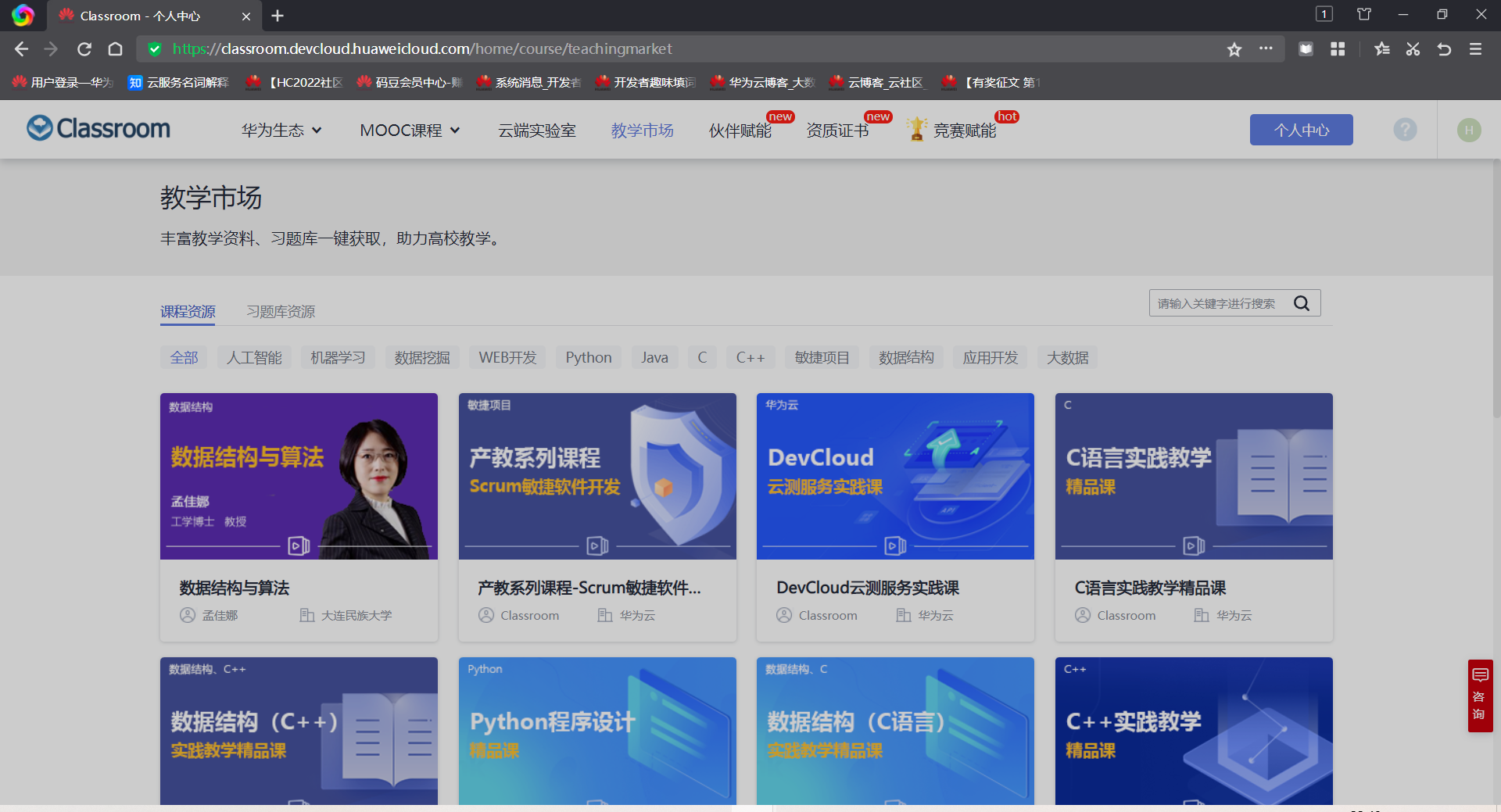
Task: Open the C++实践教学 course thumbnail
Action: point(1194,731)
